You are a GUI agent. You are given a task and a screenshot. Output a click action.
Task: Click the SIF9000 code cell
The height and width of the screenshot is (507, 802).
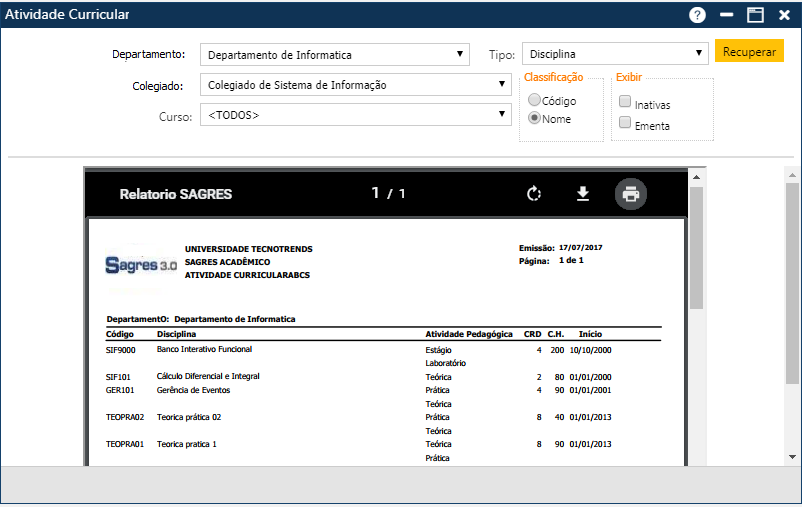[121, 350]
